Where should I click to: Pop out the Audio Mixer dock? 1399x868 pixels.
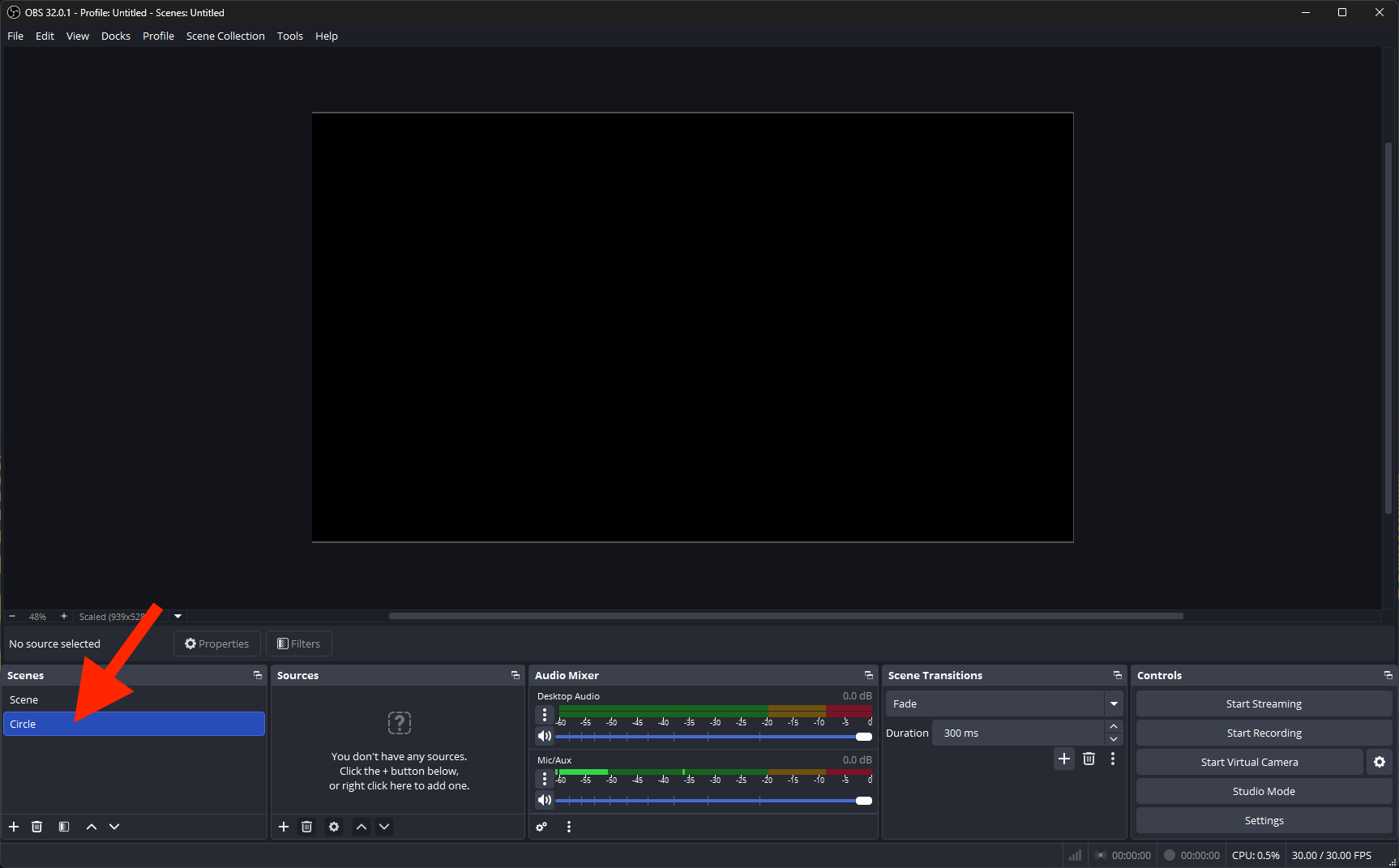tap(869, 675)
